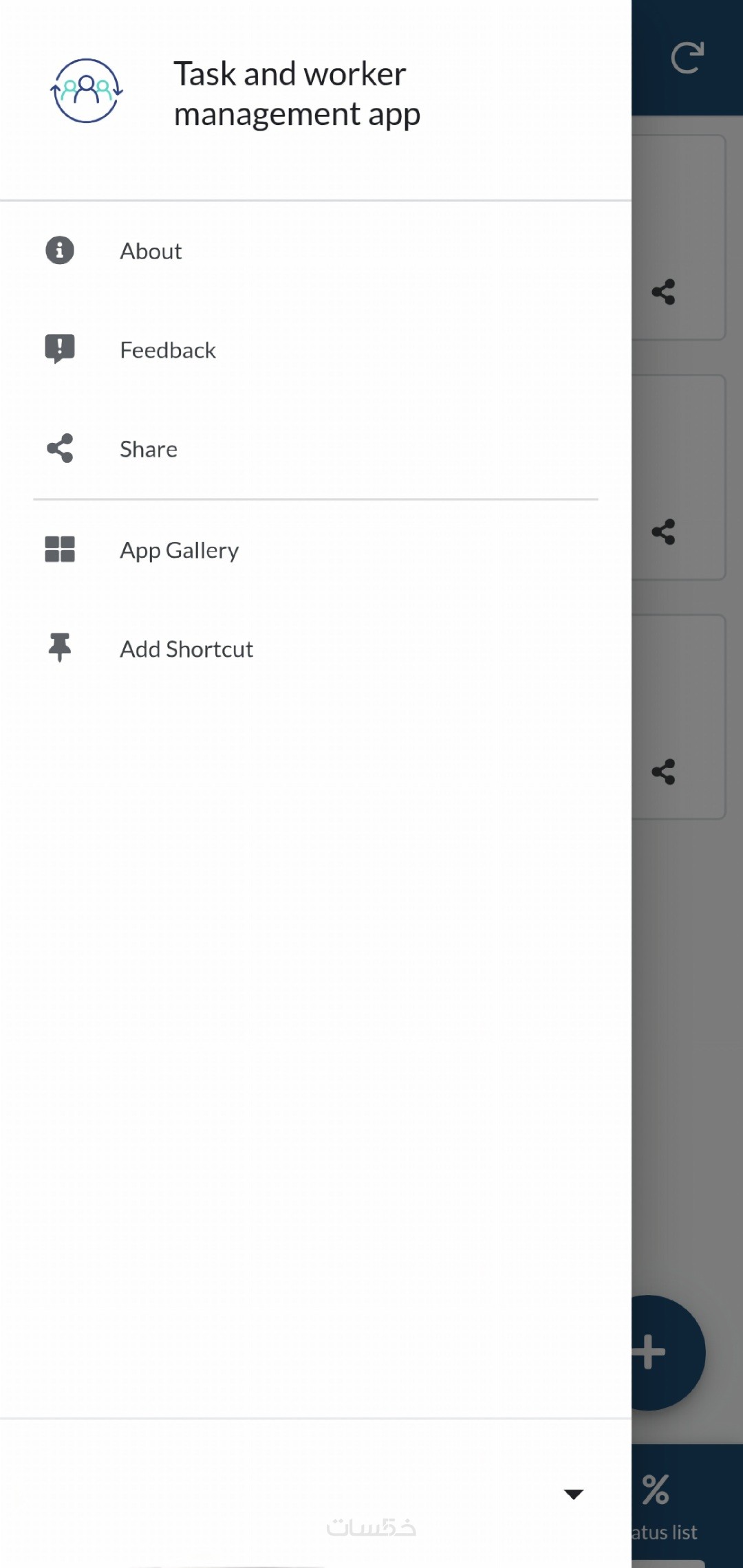Click the About info icon

tap(60, 251)
